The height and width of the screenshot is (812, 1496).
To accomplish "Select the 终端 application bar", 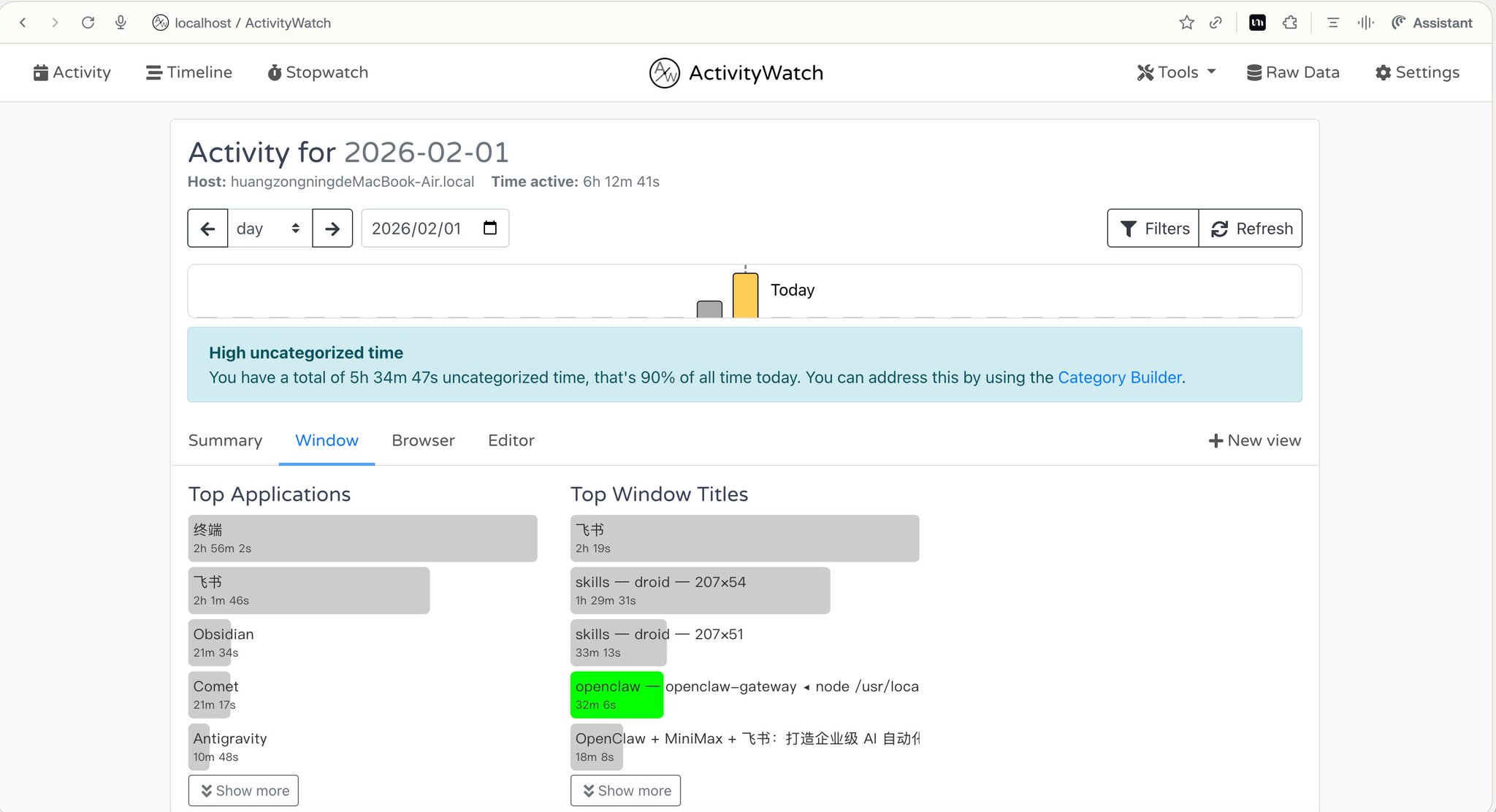I will click(362, 538).
